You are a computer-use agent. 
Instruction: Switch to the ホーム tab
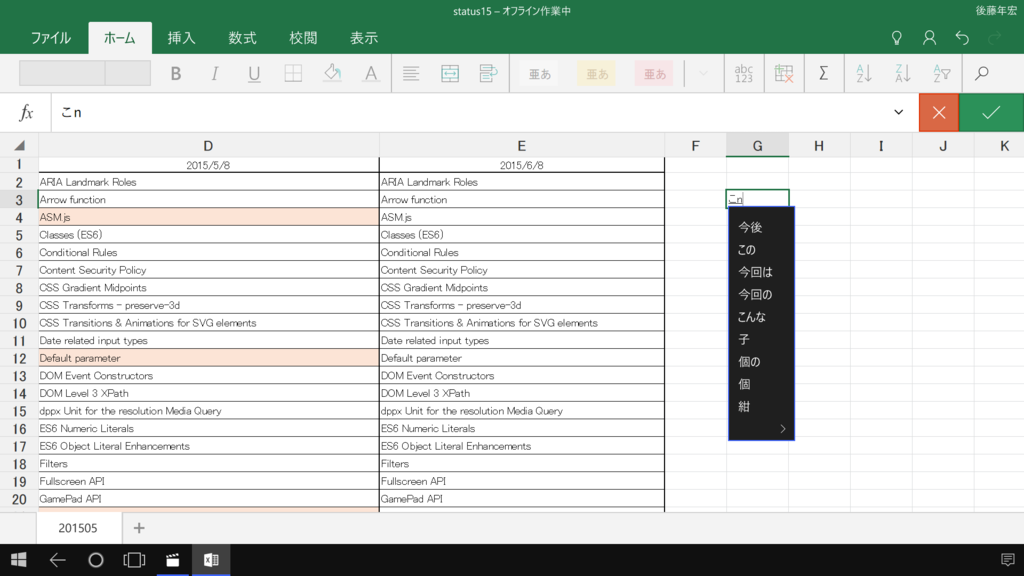tap(120, 38)
